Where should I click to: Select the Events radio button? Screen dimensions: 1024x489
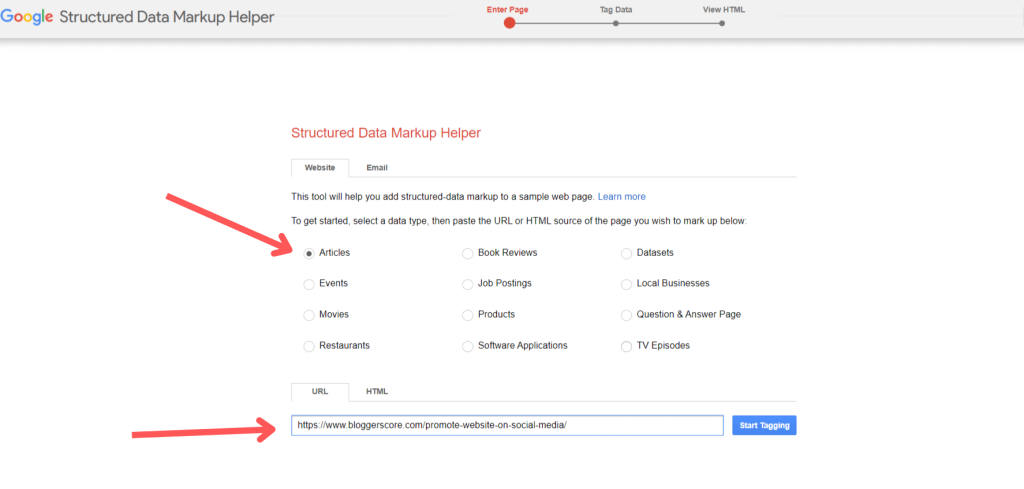pyautogui.click(x=309, y=284)
